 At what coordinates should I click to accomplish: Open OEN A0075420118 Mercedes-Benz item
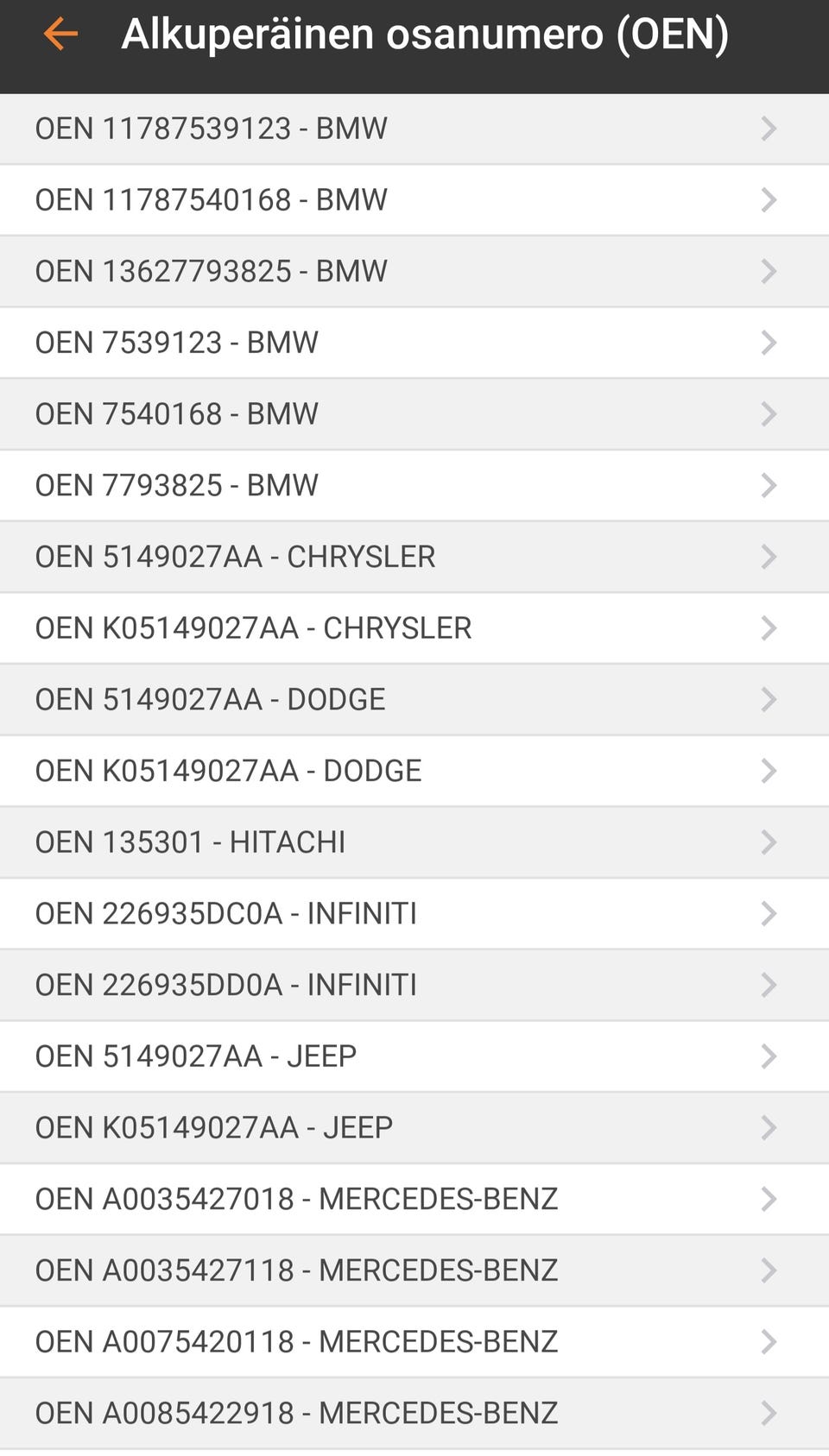296,1341
